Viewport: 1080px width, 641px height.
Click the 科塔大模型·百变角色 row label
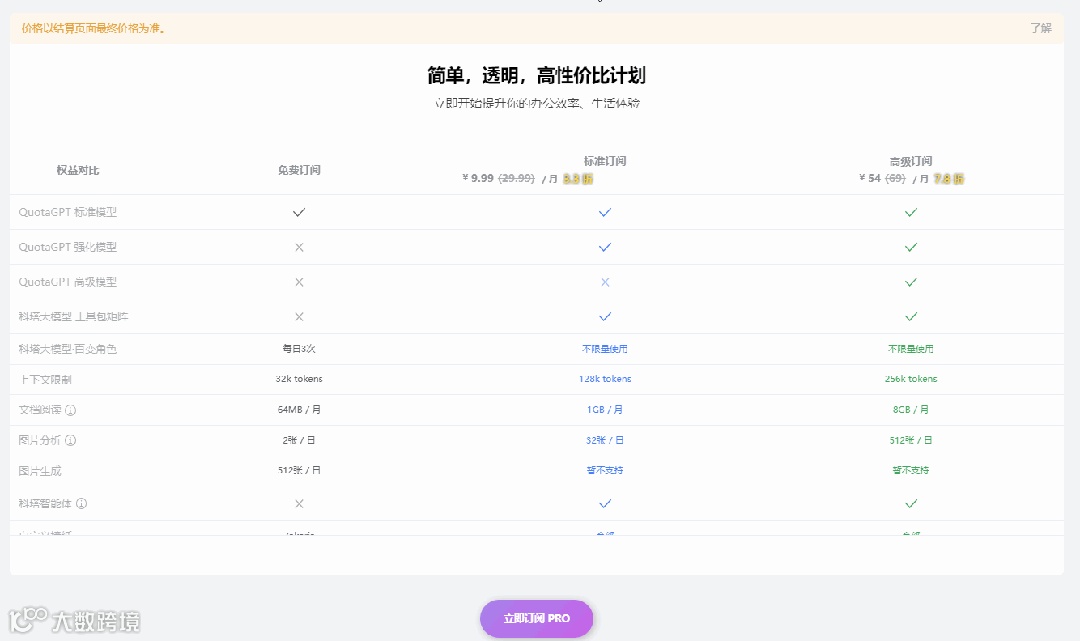(x=68, y=349)
